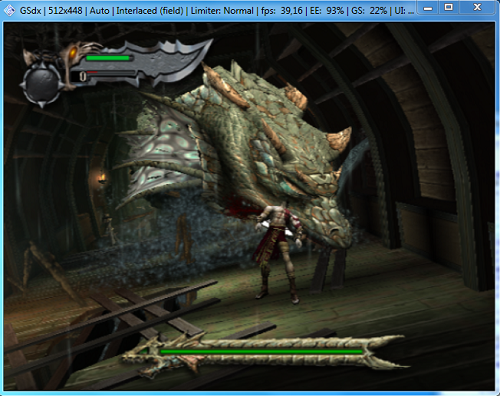Screen dimensions: 500x396
Task: Click the glowing orange eye on HUD
Action: pyautogui.click(x=73, y=52)
